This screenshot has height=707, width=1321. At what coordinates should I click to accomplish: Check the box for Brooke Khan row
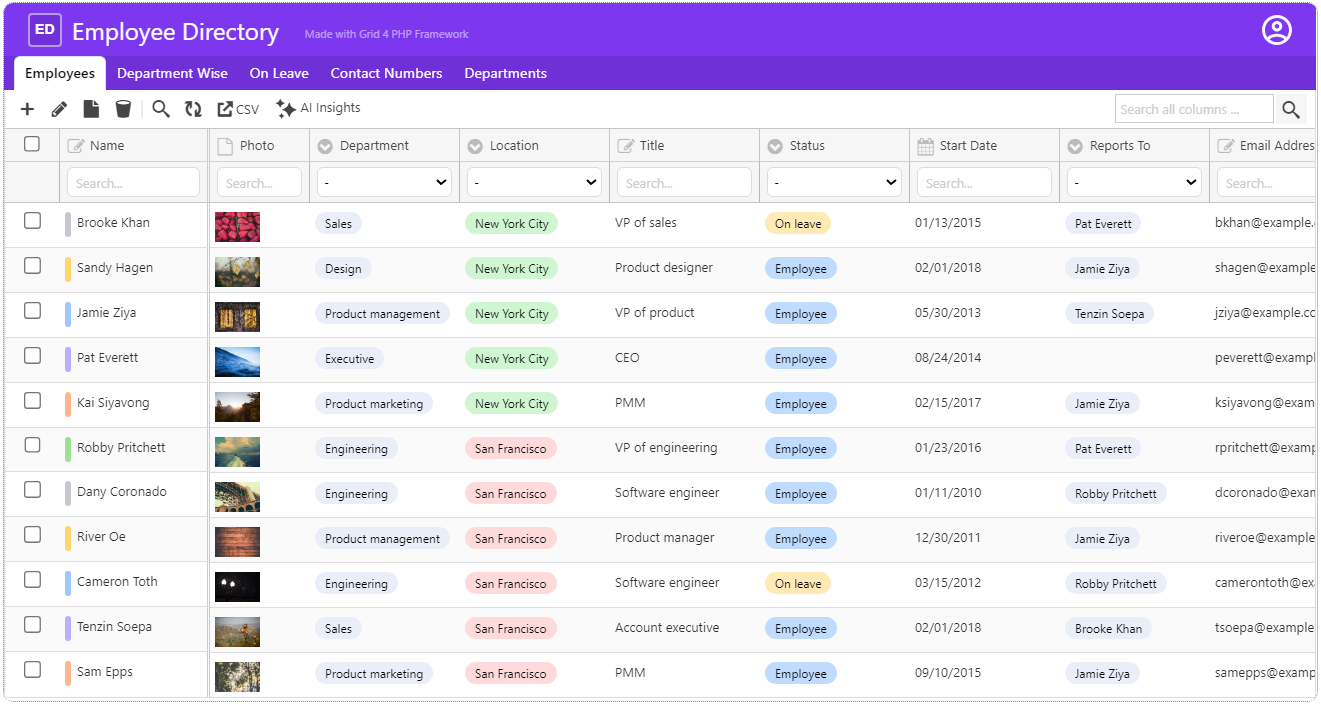[32, 221]
